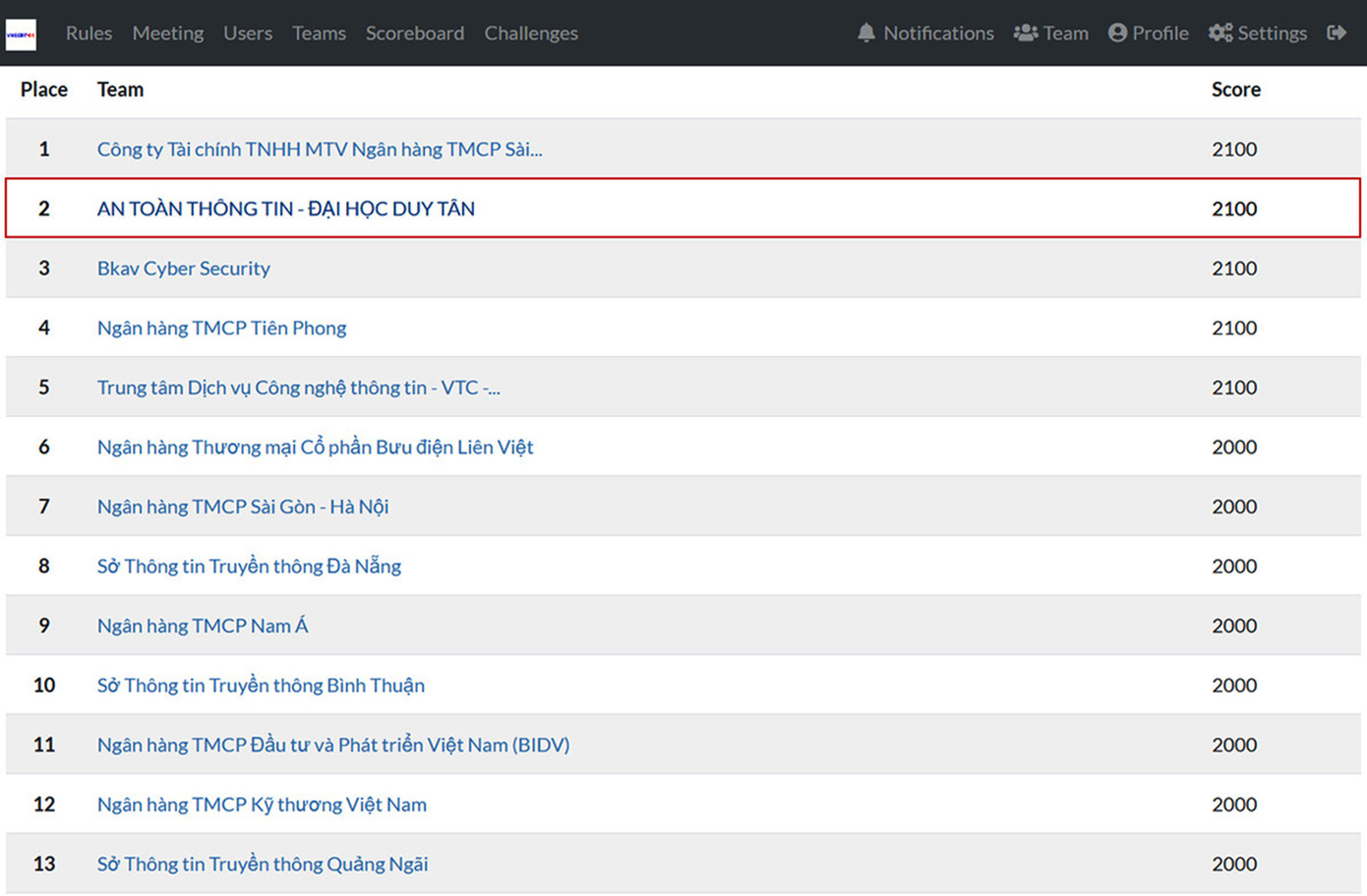
Task: Open the Rules page
Action: point(89,33)
